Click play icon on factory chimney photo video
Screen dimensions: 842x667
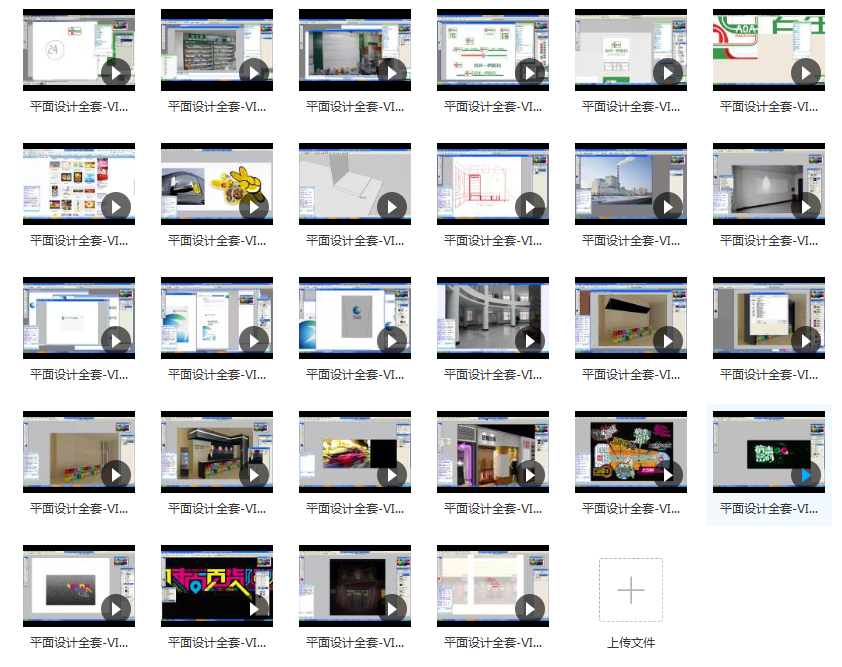(x=668, y=206)
